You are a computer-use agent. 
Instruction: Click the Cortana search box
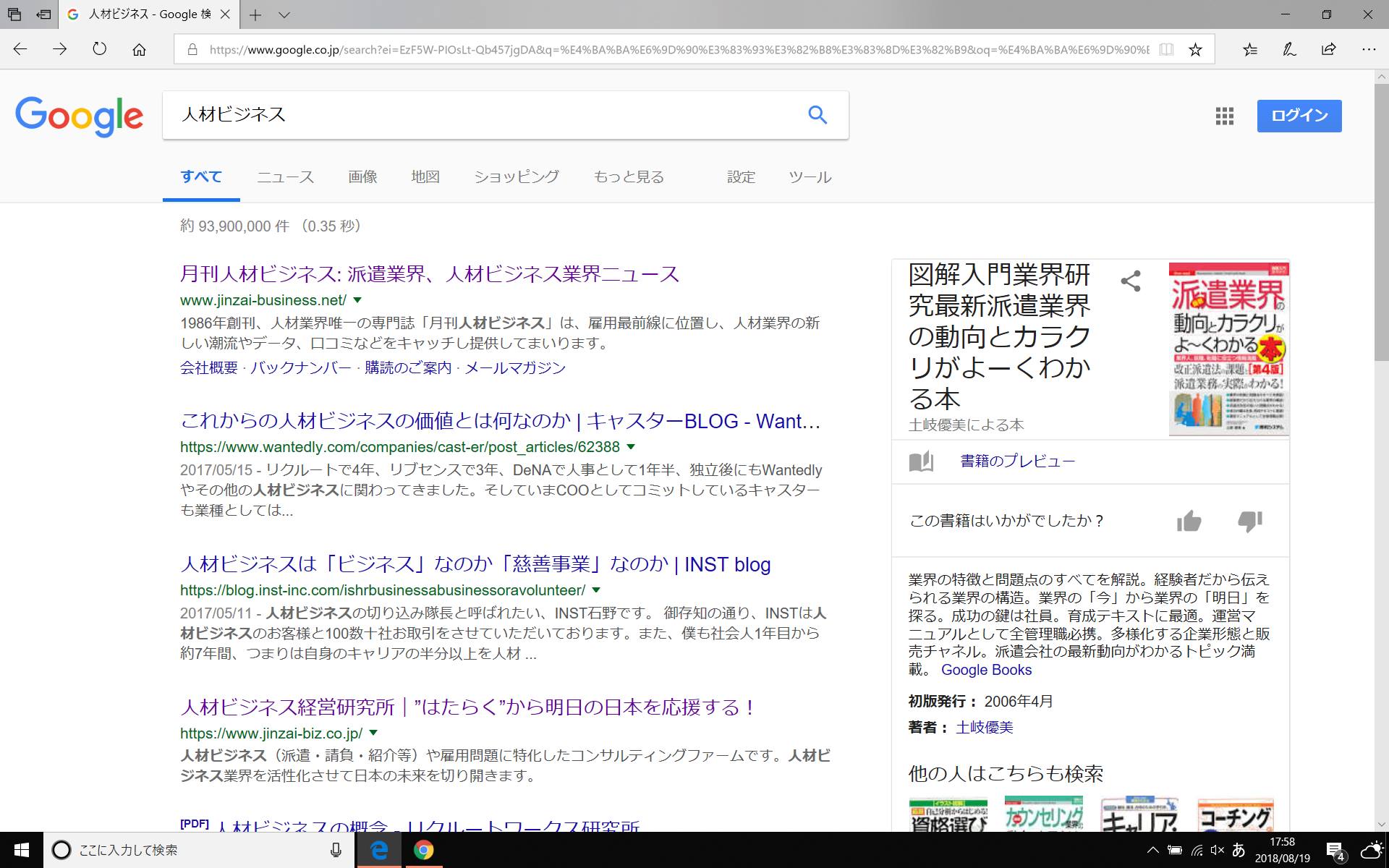click(x=197, y=850)
